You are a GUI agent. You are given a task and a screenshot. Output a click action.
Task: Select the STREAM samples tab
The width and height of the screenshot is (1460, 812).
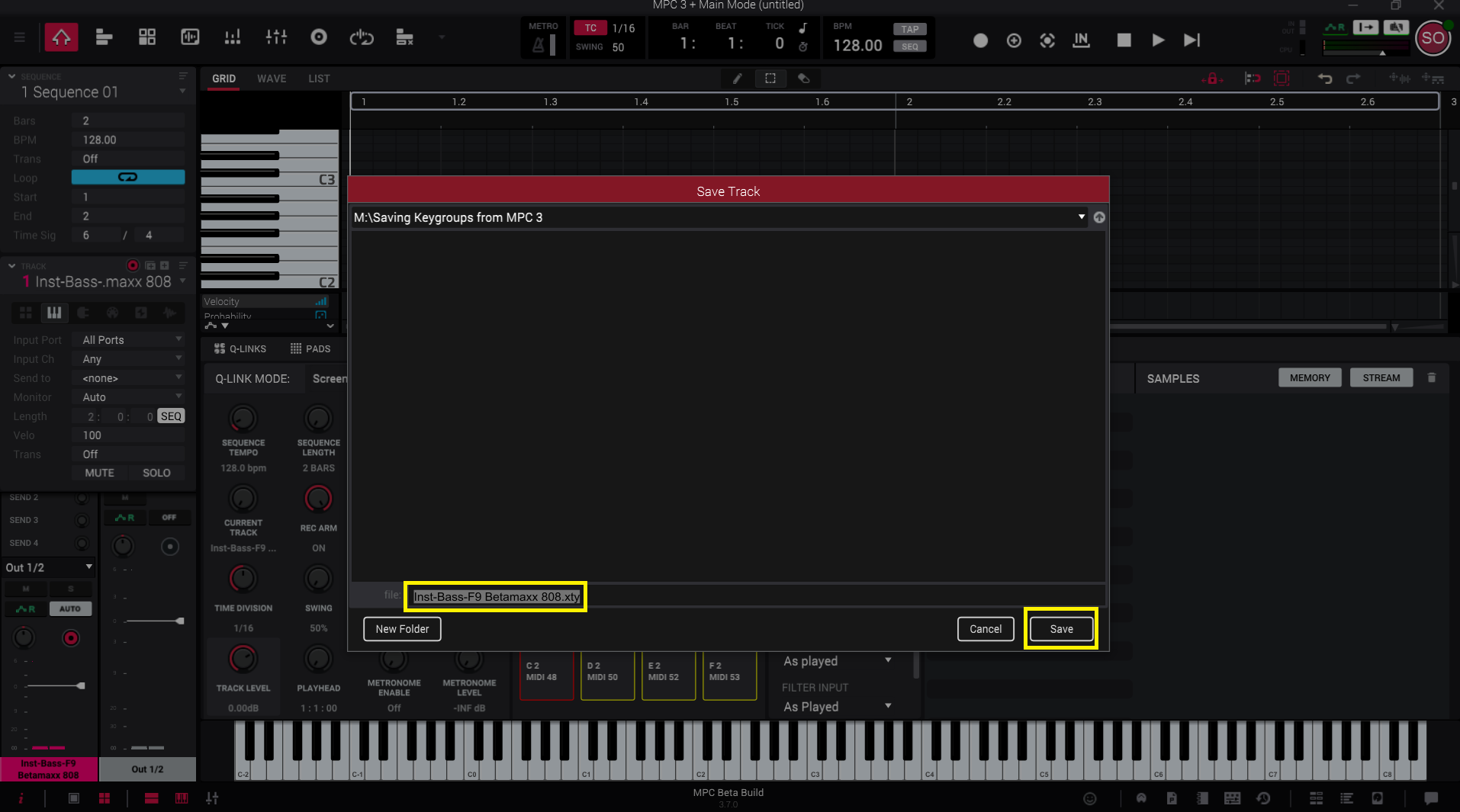point(1381,377)
